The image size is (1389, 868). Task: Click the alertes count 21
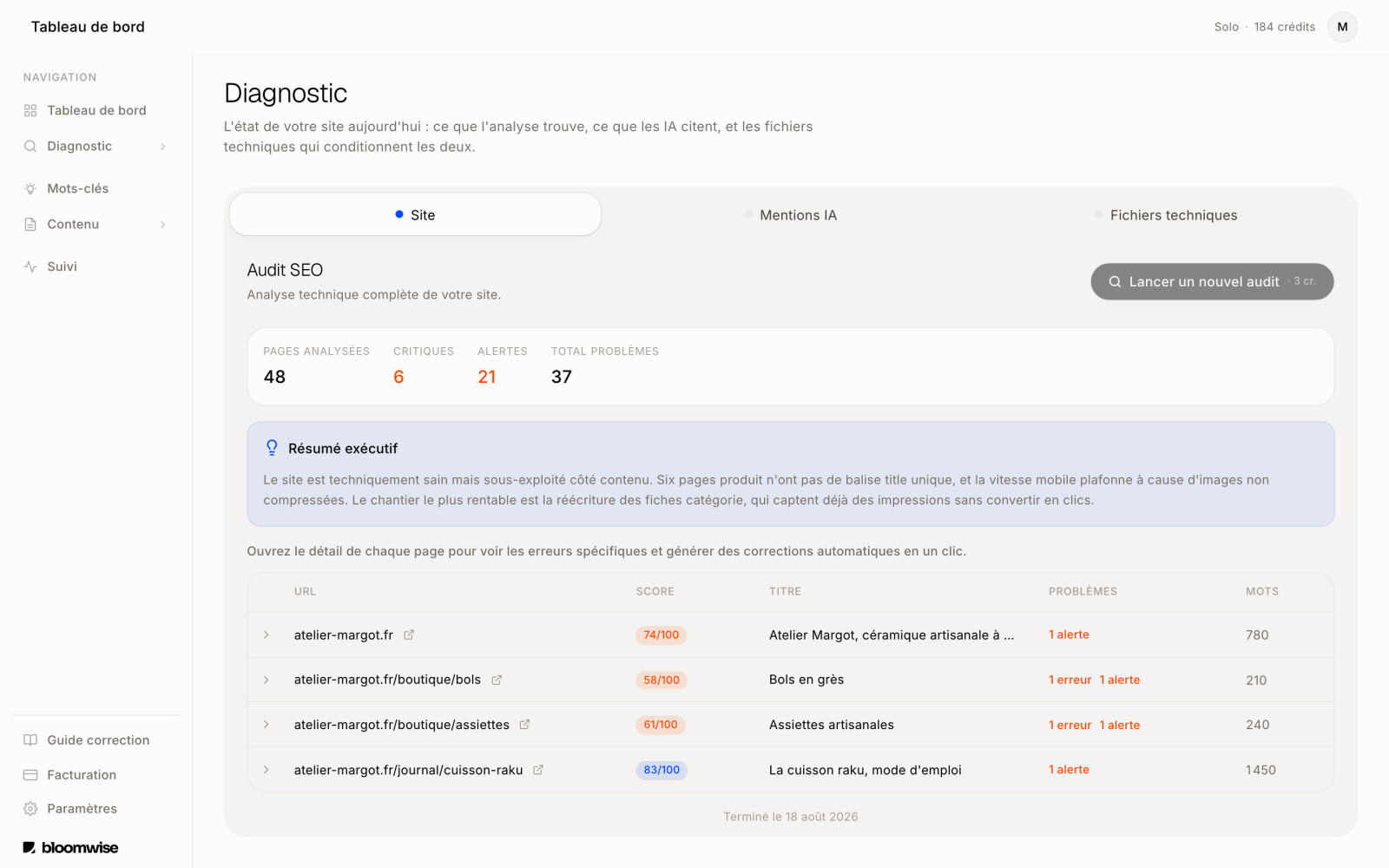tap(487, 377)
